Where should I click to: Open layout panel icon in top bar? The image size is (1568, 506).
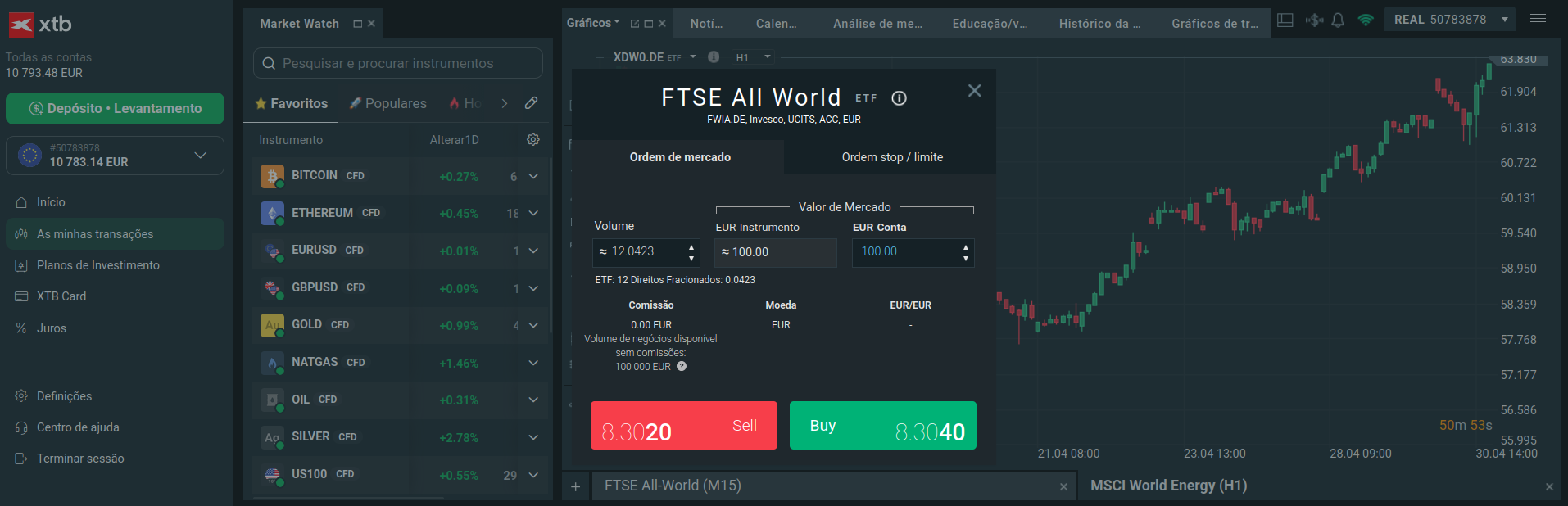(1285, 20)
